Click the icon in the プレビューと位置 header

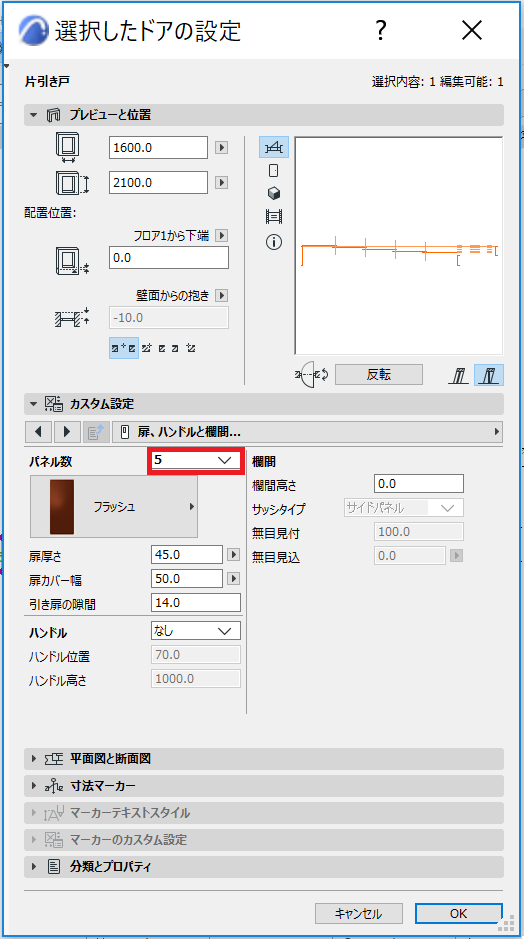point(53,115)
